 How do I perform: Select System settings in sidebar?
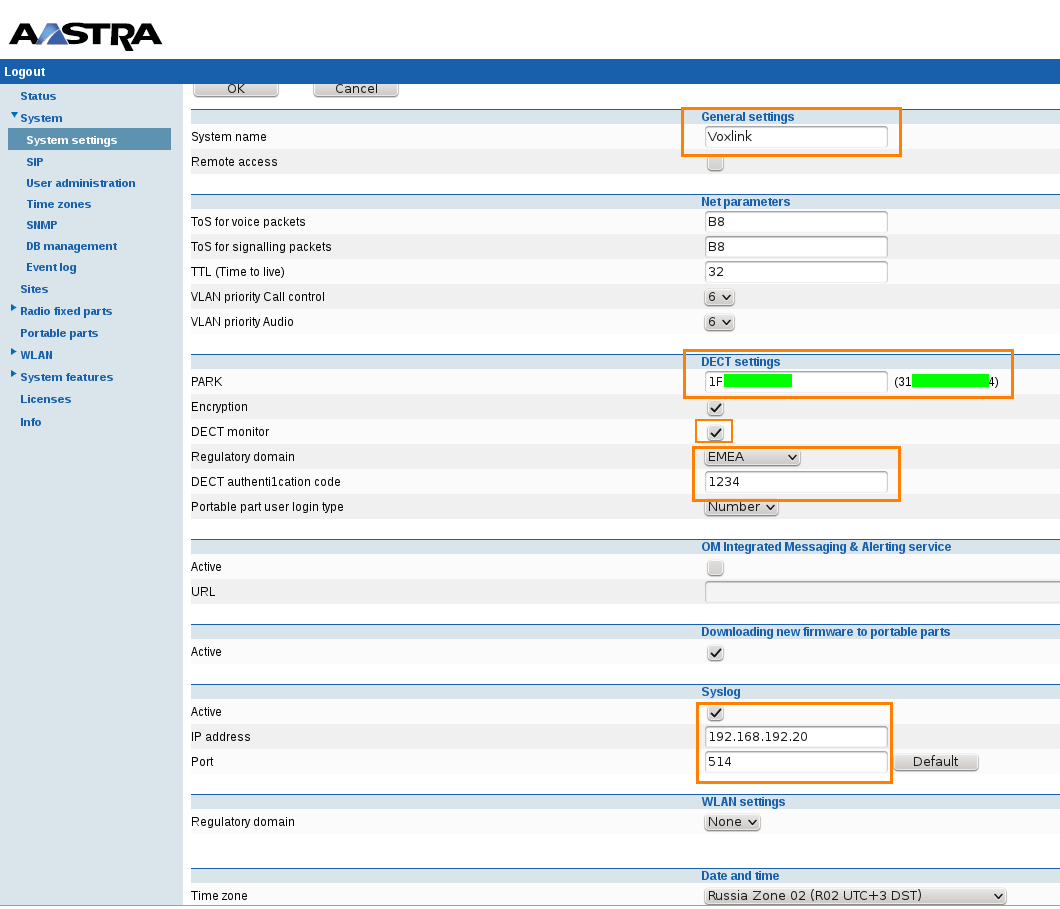click(x=89, y=139)
